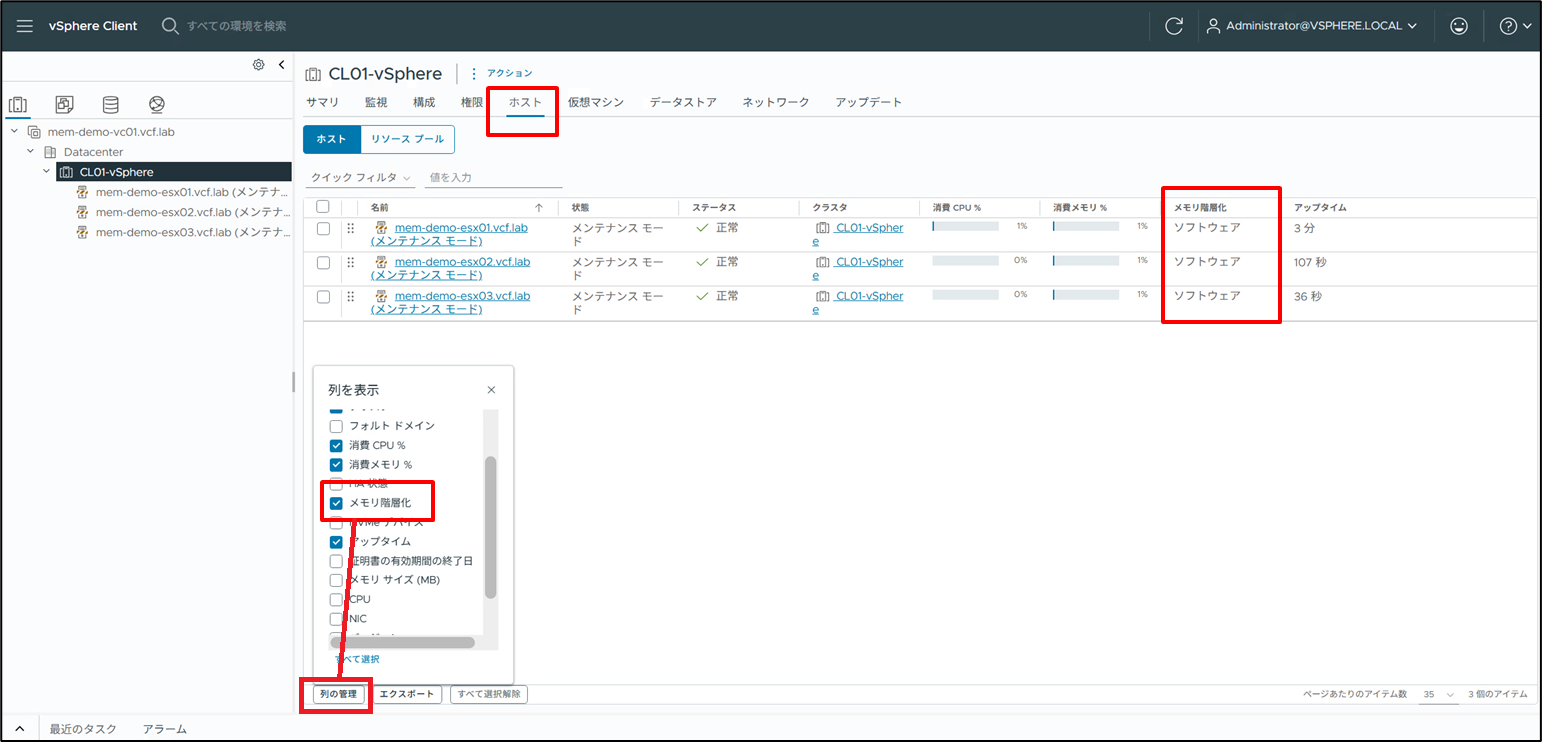This screenshot has width=1542, height=742.
Task: Click the refresh icon in header
Action: 1175,26
